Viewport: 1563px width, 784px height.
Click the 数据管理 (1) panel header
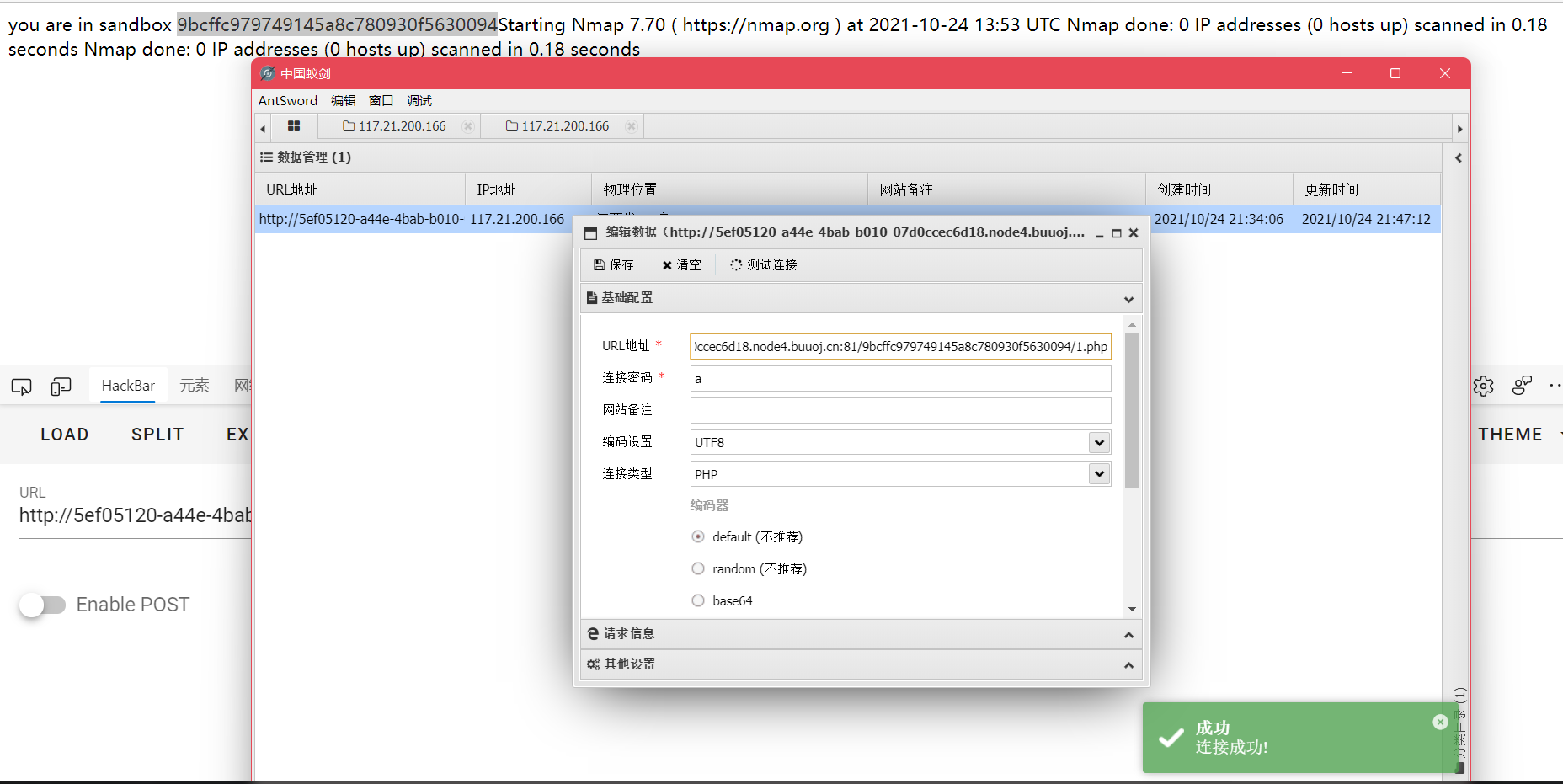[x=849, y=157]
